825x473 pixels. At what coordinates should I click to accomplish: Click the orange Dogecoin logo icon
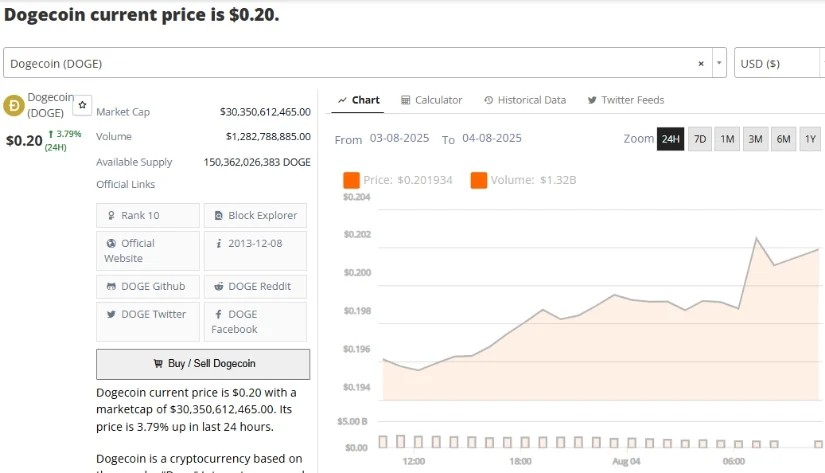tap(14, 104)
